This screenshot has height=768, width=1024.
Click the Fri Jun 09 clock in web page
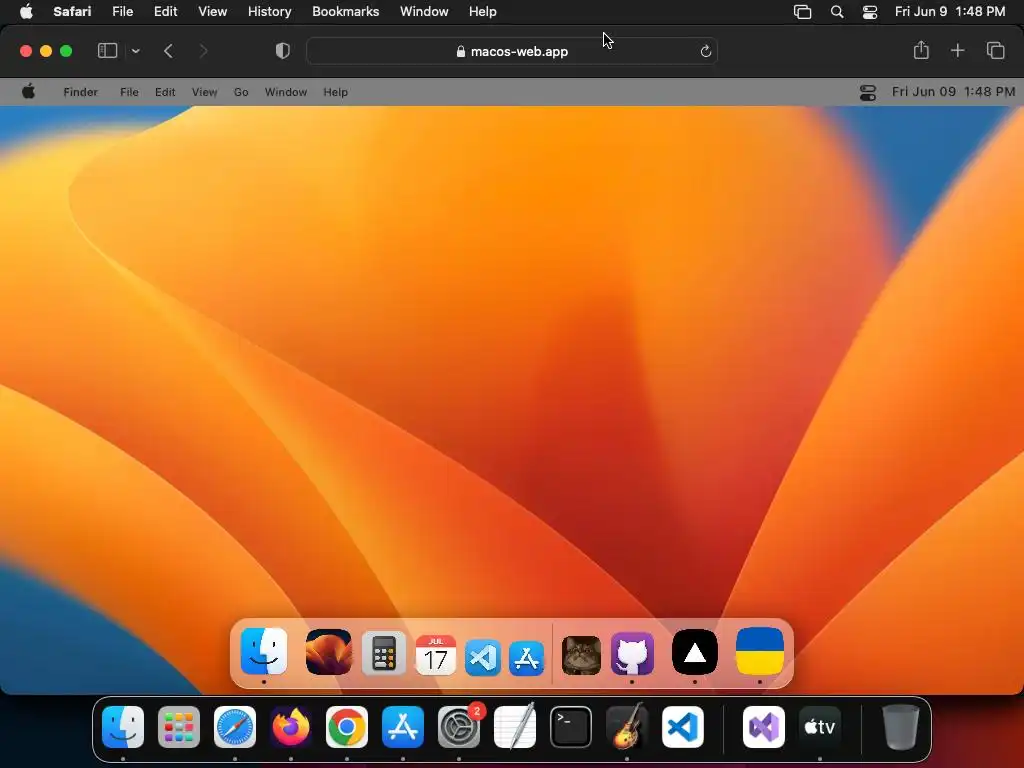coord(953,92)
